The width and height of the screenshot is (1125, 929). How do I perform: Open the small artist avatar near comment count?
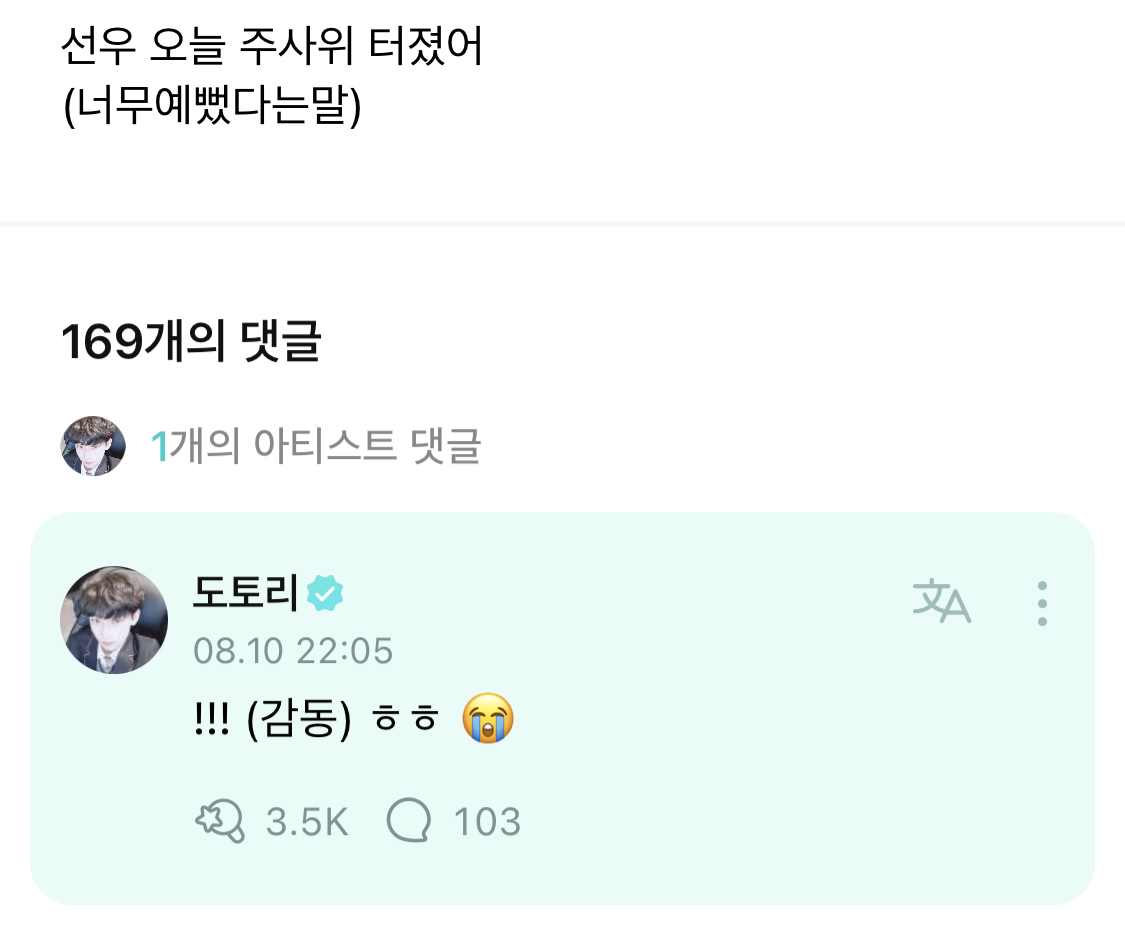[x=93, y=446]
